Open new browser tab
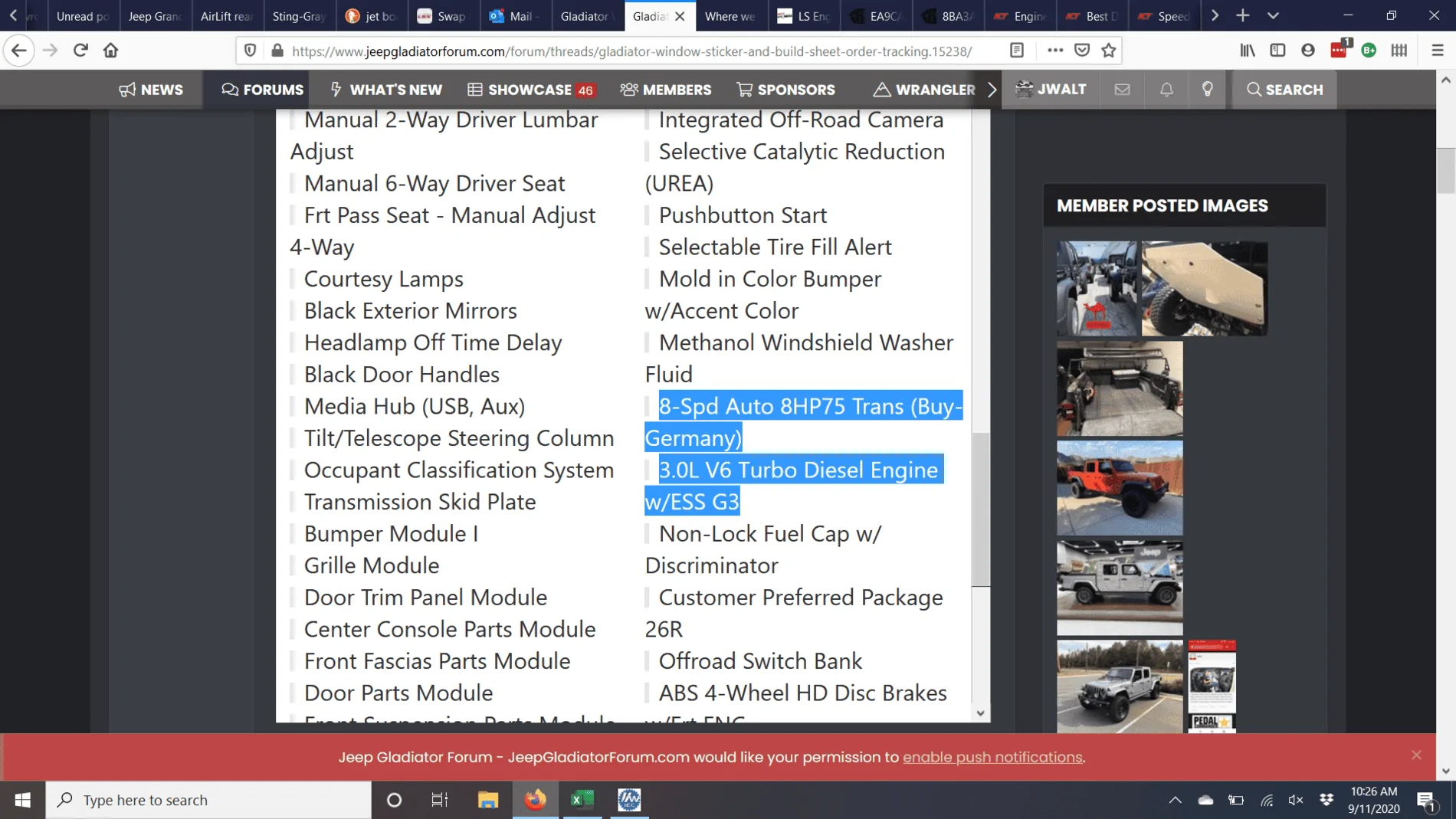 (1243, 15)
